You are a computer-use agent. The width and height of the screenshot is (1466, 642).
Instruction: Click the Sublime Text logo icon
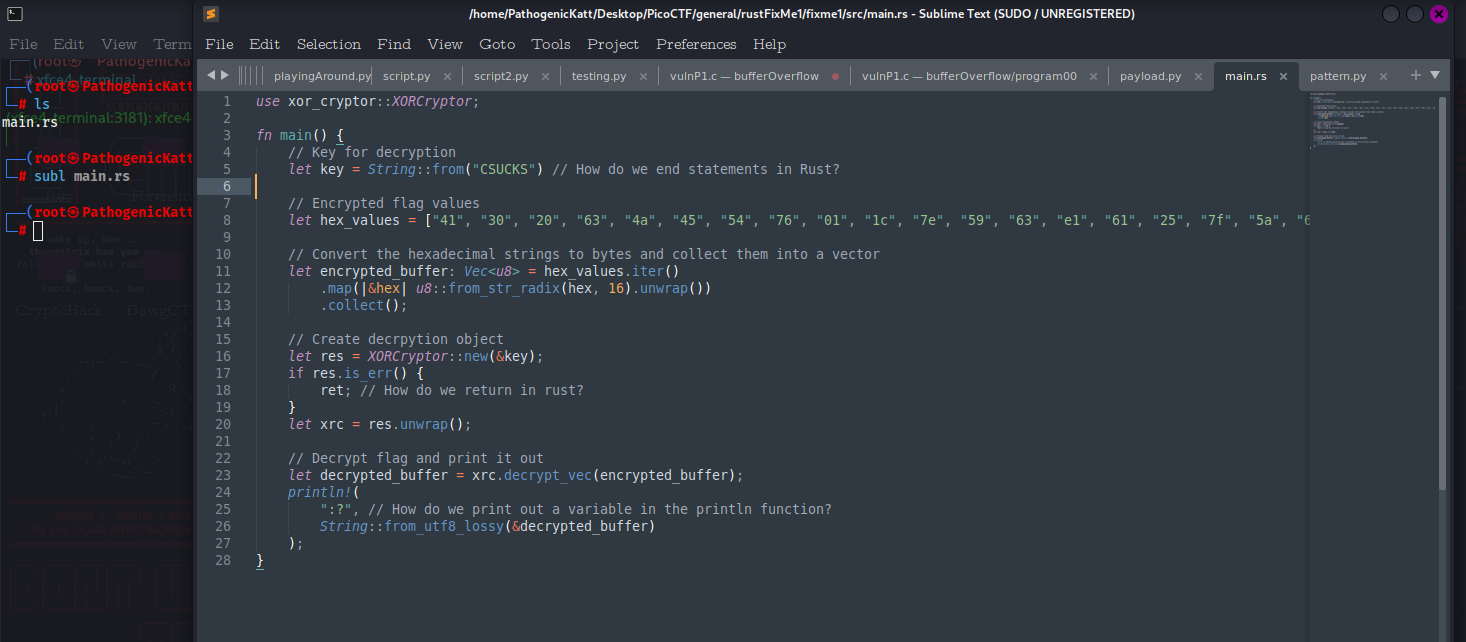[x=210, y=14]
